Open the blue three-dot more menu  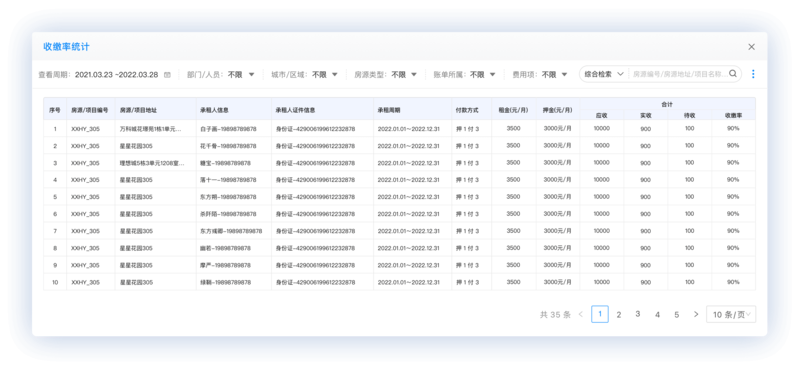[x=753, y=74]
